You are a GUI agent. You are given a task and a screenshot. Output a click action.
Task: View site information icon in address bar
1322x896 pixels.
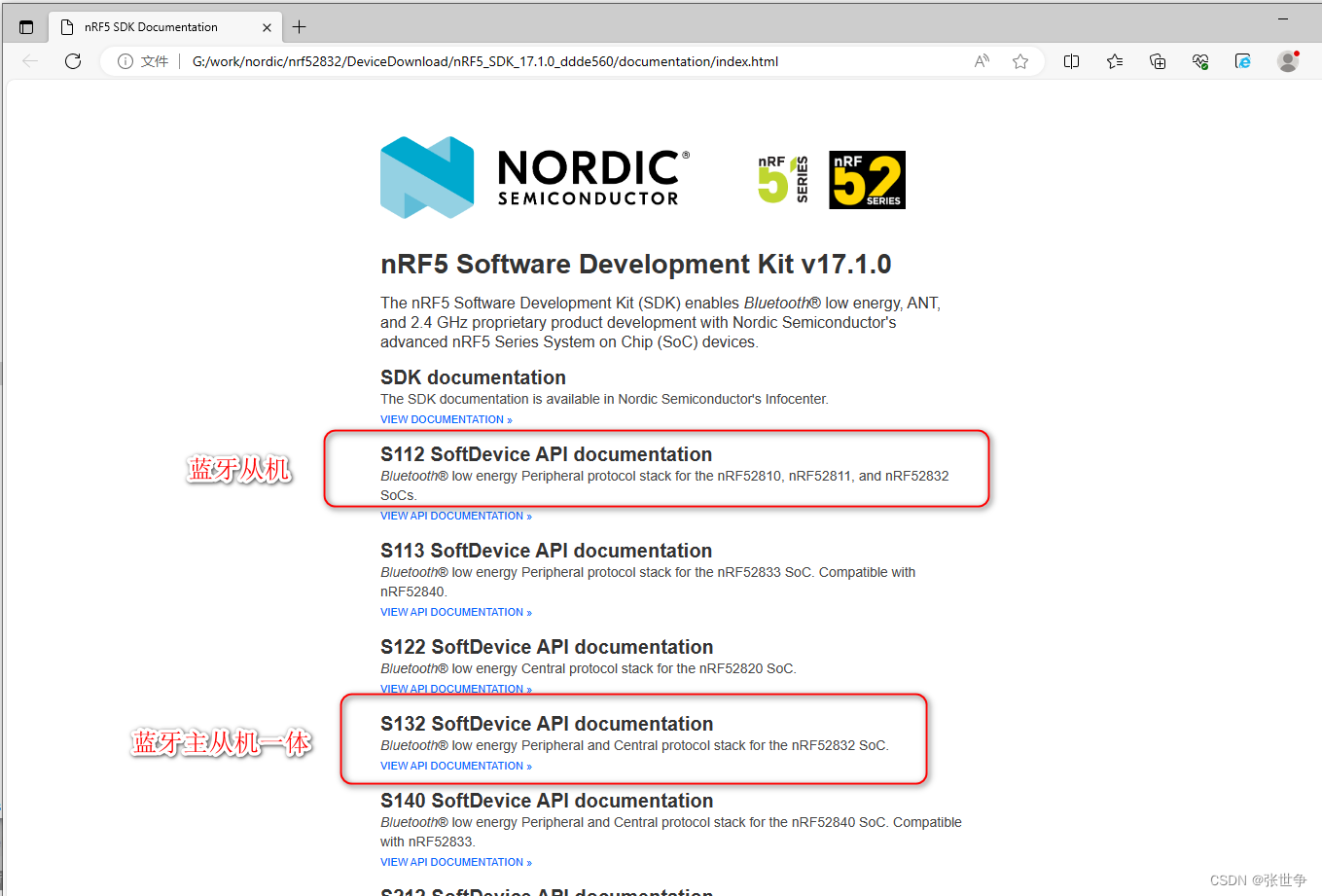[x=125, y=61]
